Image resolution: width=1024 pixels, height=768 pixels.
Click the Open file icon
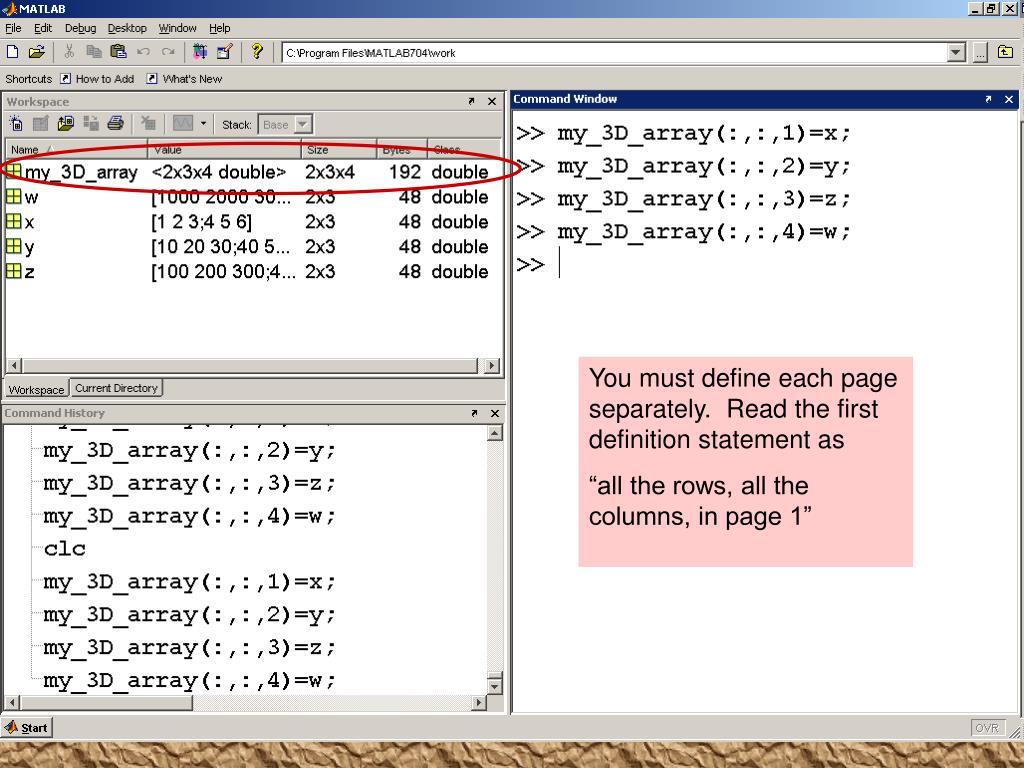click(x=37, y=52)
